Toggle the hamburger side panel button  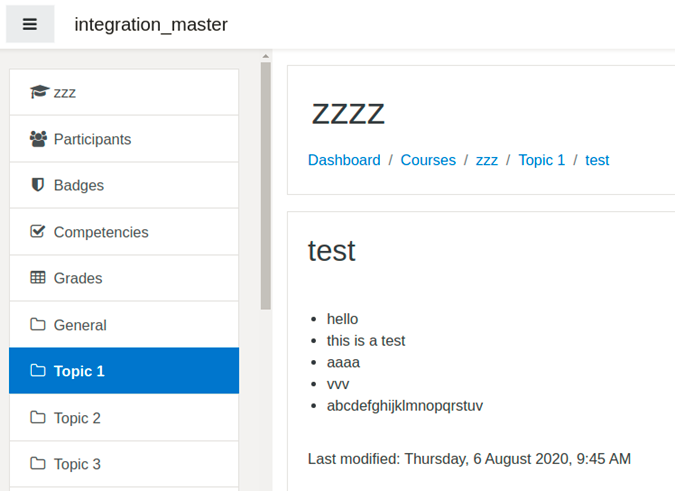[x=30, y=24]
